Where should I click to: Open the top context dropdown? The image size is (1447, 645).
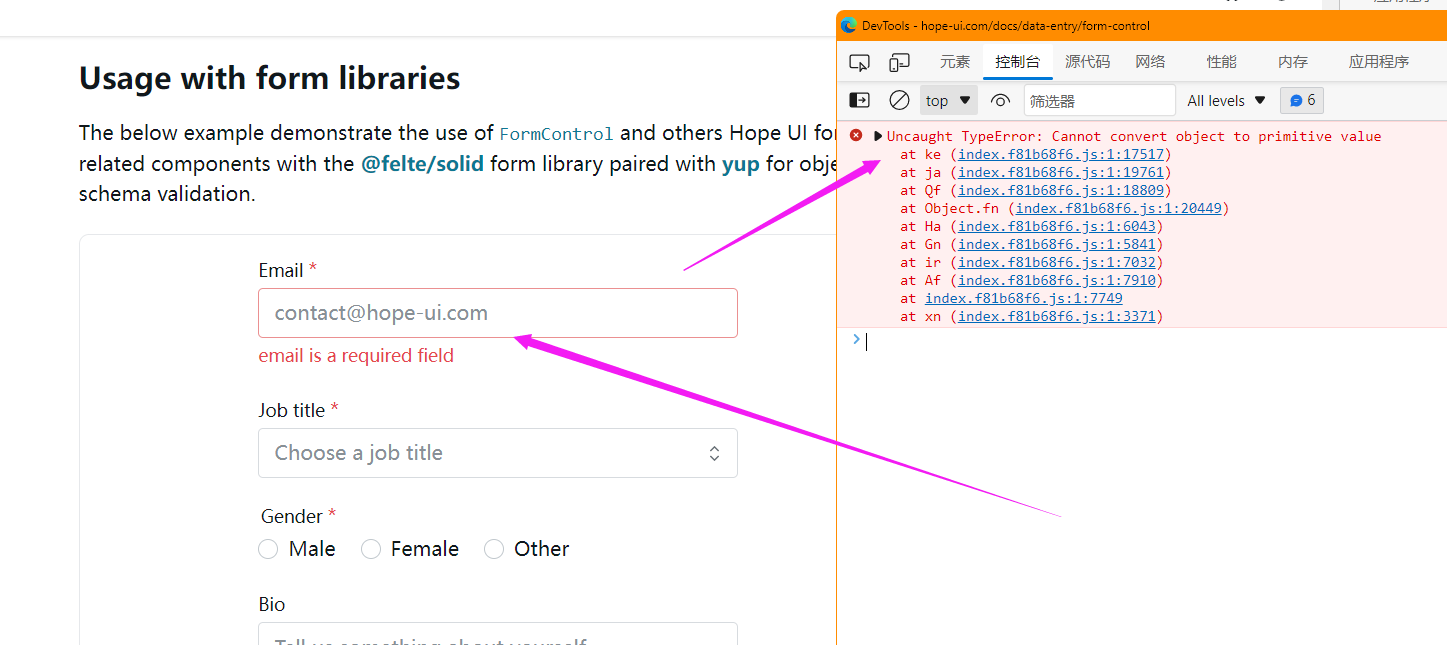[948, 100]
